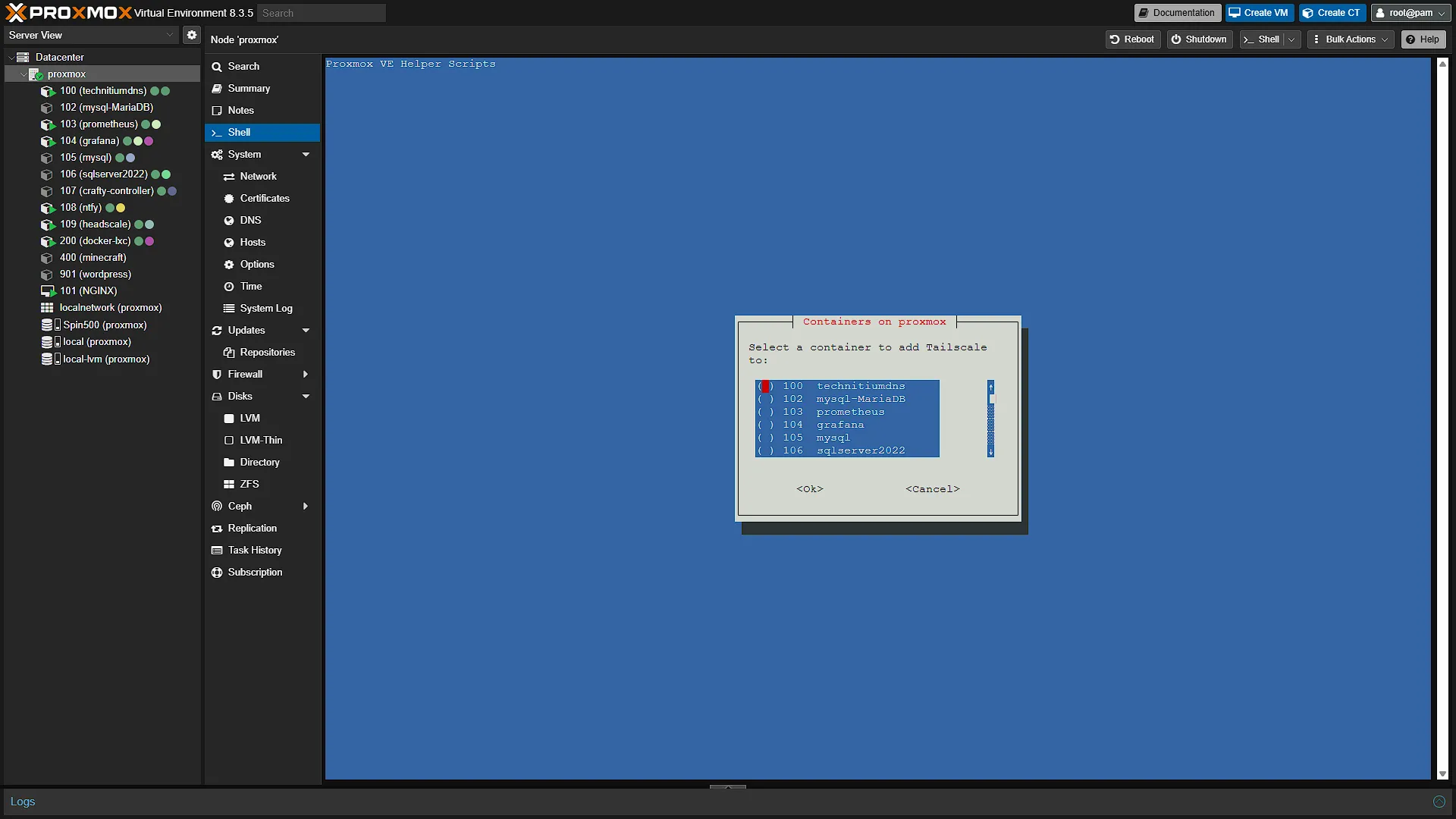Open the DNS globe icon
This screenshot has width=1456, height=819.
coord(229,221)
